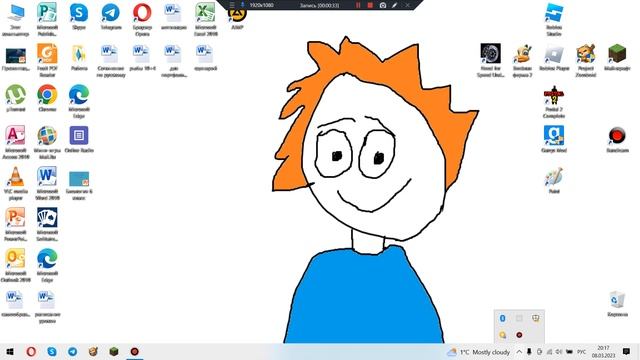Open the расписание уроков Word document
The height and width of the screenshot is (360, 640).
tap(47, 306)
